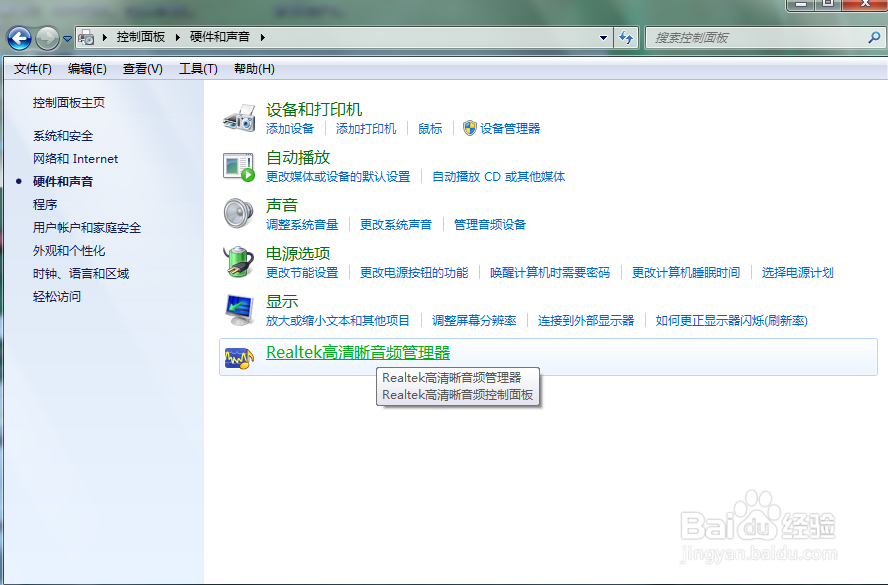The image size is (888, 585).
Task: Click 如何更正显示器闪烁(刷新率) link
Action: [732, 321]
